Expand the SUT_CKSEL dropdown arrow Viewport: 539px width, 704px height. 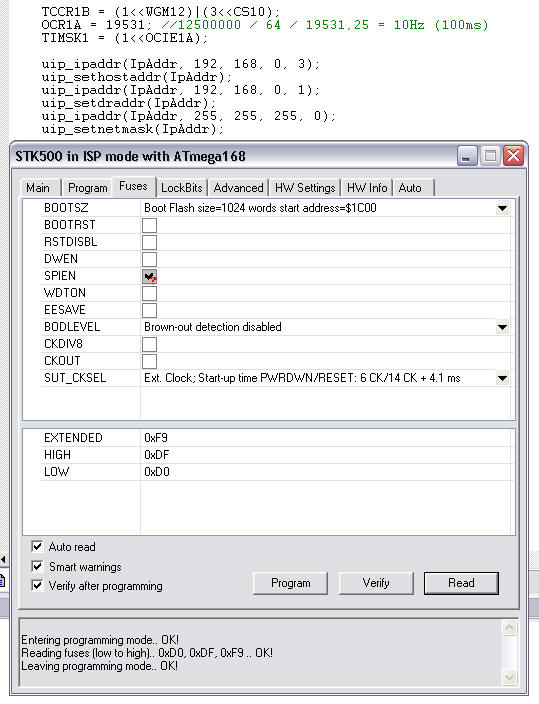(503, 378)
